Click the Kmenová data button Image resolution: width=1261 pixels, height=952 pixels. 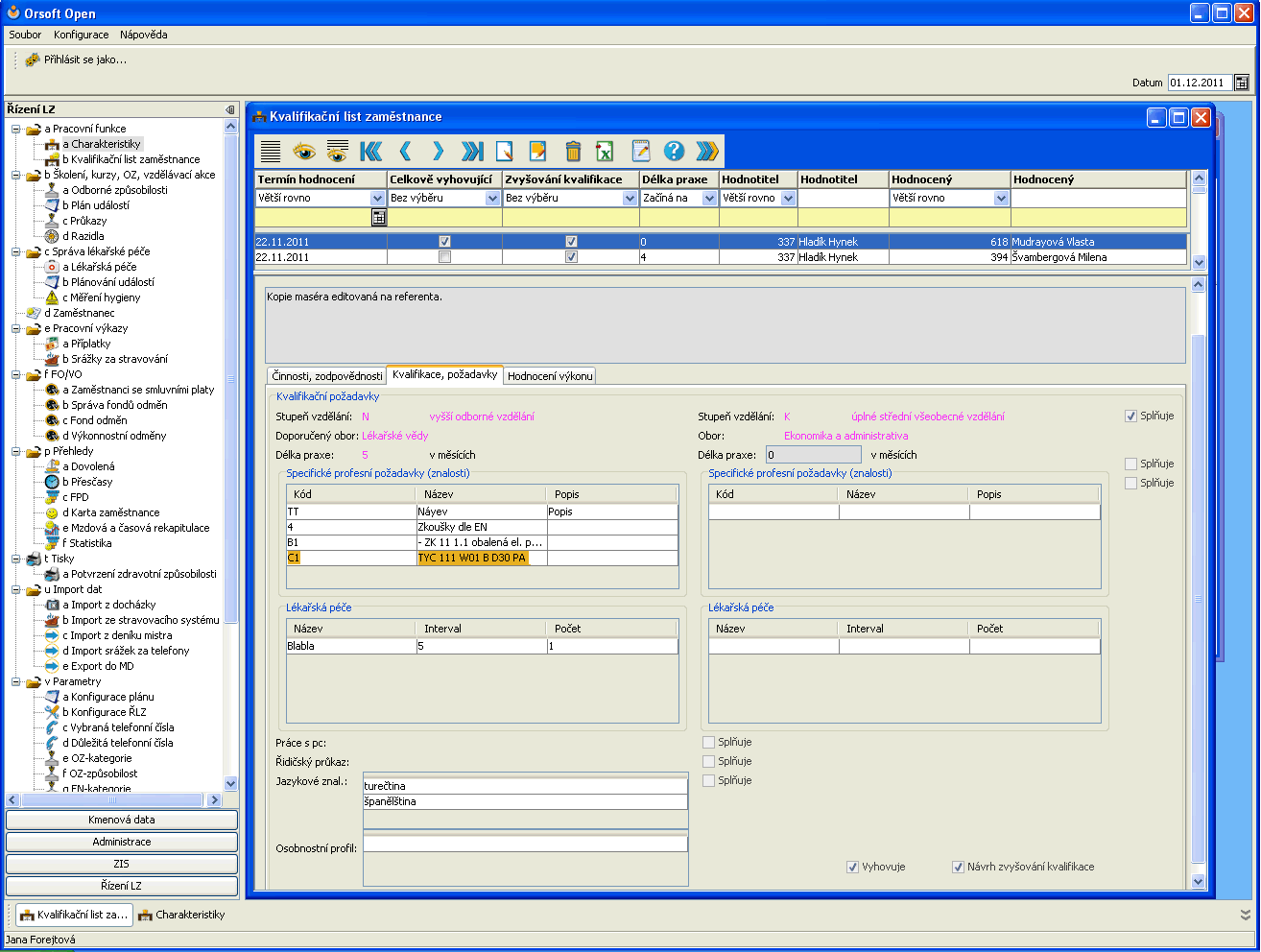click(122, 820)
